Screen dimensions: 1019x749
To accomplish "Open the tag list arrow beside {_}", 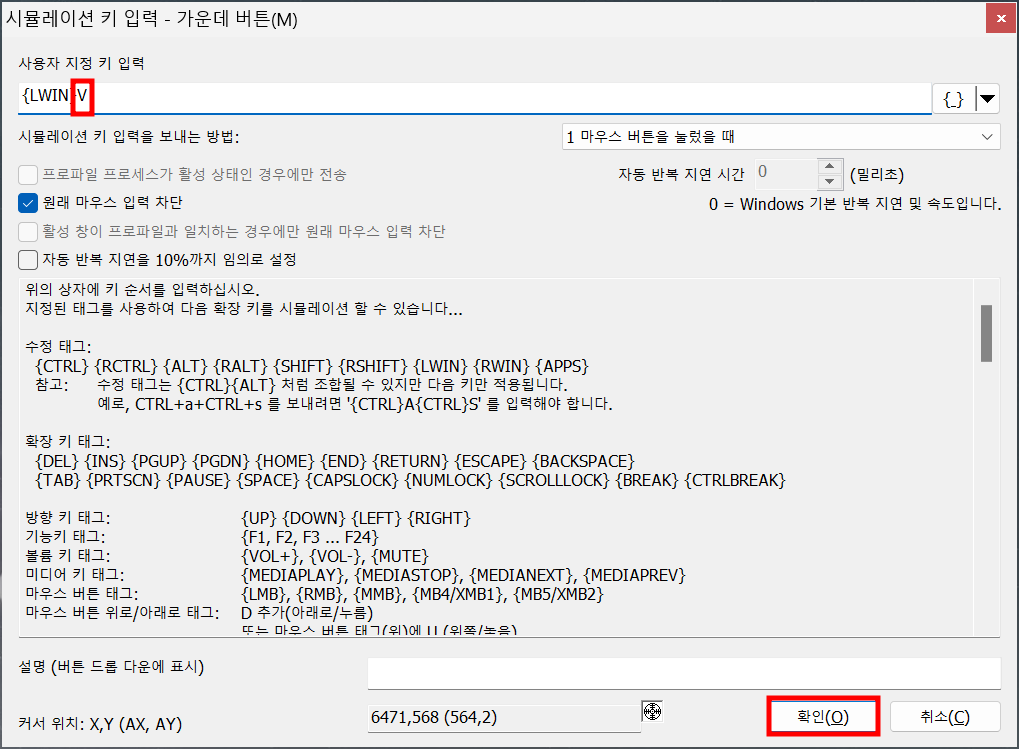I will tap(986, 98).
